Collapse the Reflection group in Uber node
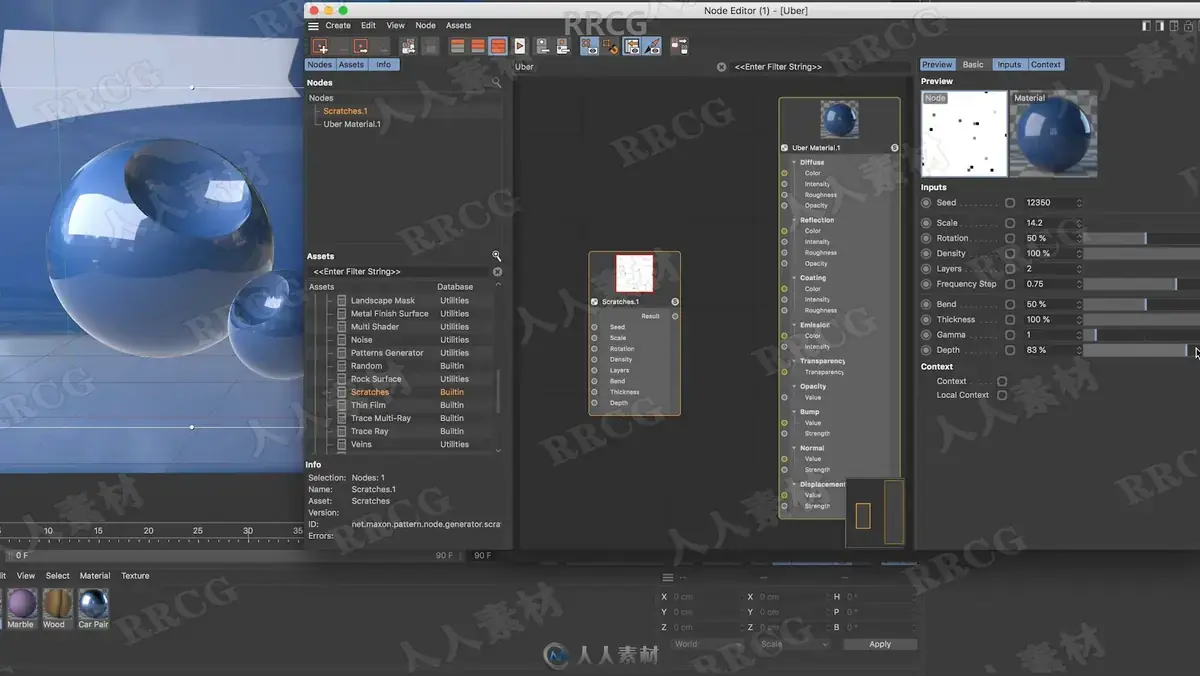1200x676 pixels. [795, 220]
